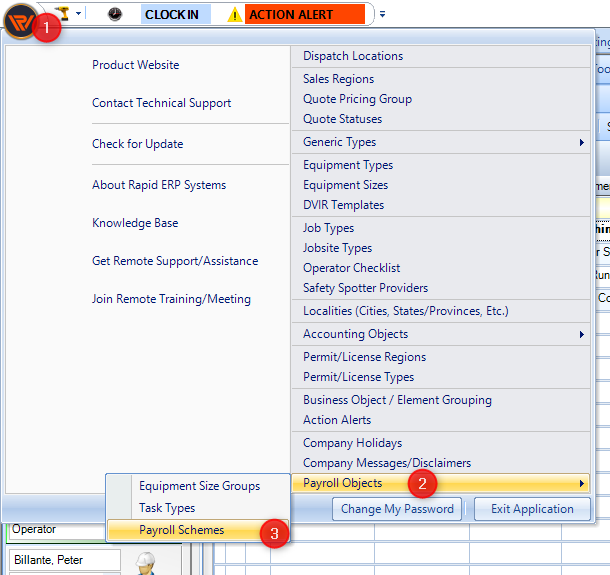Open Product Website link
This screenshot has height=575, width=610.
point(135,65)
